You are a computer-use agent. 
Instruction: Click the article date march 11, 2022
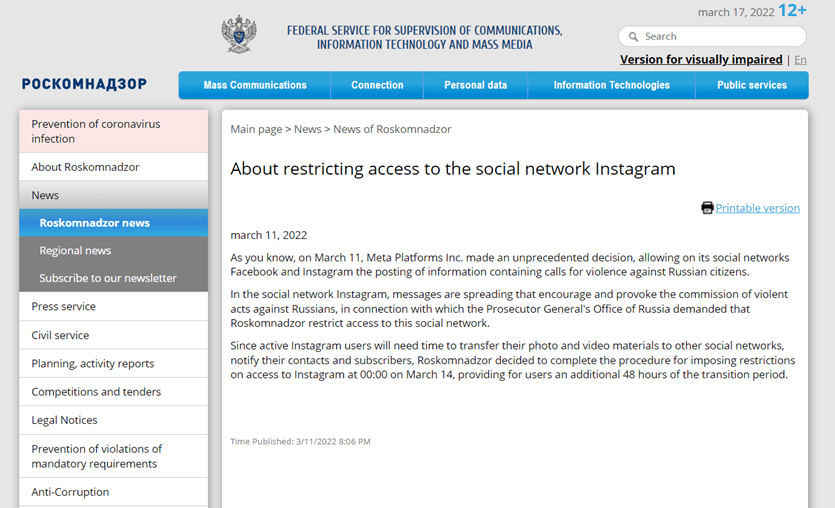point(268,235)
